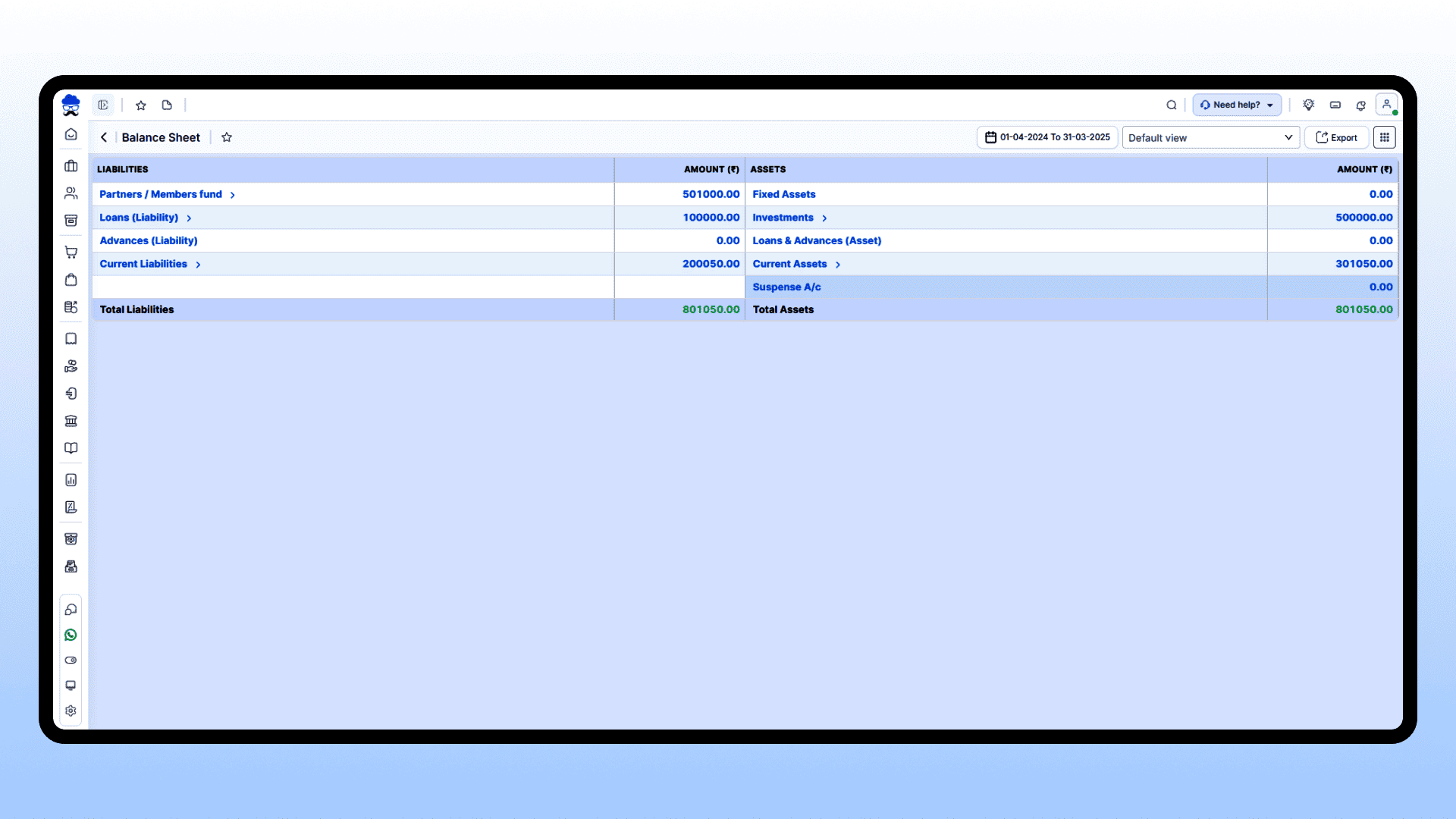Viewport: 1456px width, 819px height.
Task: Open the Fixed Assets link
Action: pyautogui.click(x=783, y=194)
